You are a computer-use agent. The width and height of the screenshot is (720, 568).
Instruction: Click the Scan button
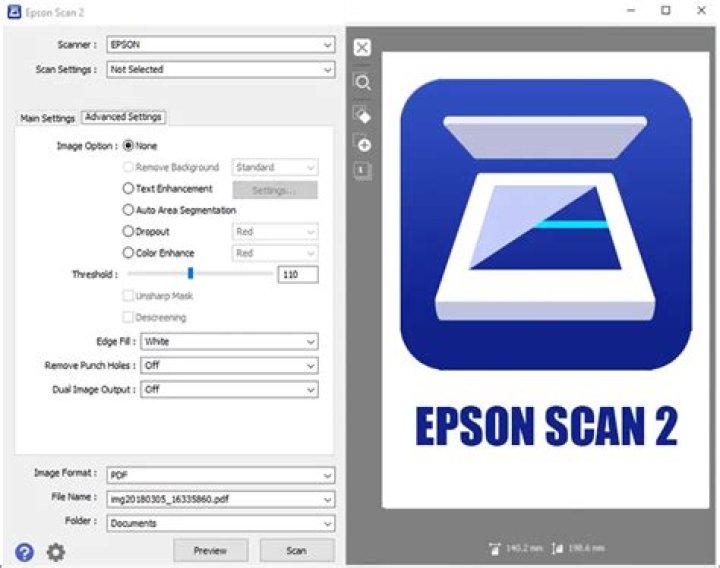point(297,550)
